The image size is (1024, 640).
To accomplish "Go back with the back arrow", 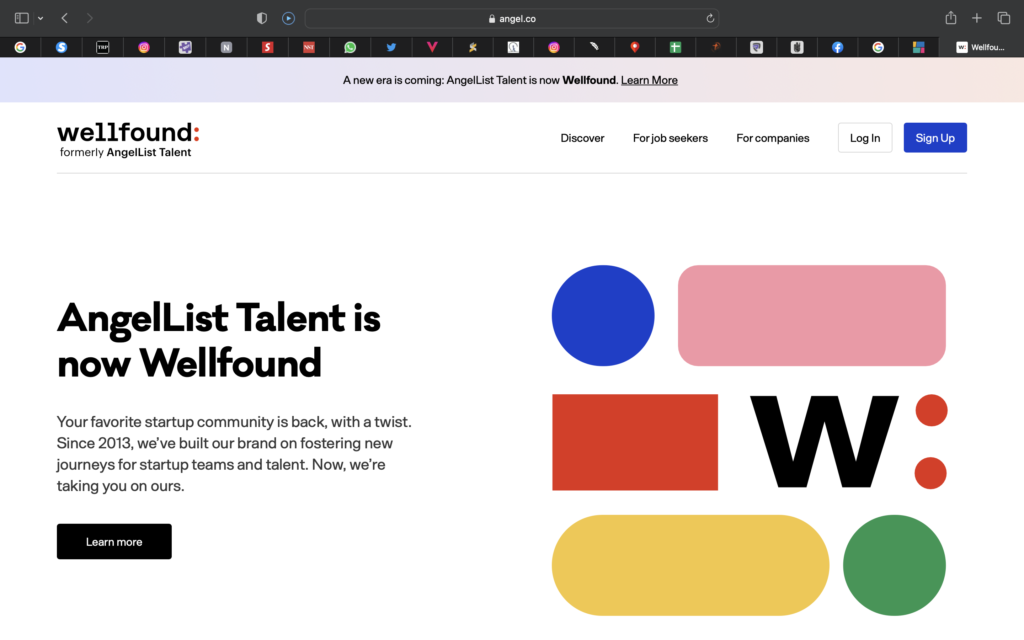I will (x=65, y=18).
